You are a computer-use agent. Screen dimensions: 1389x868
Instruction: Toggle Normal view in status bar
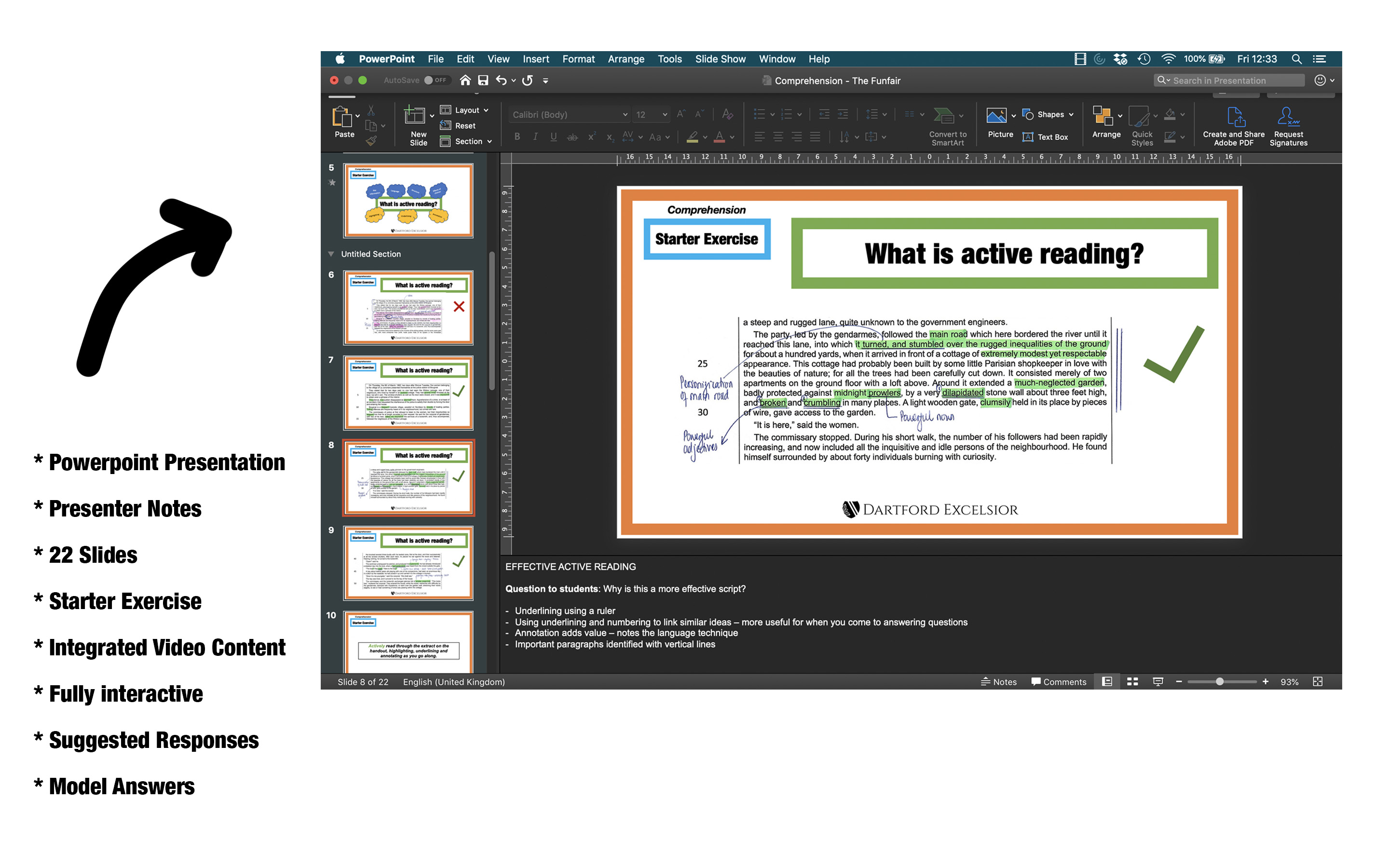tap(1107, 681)
